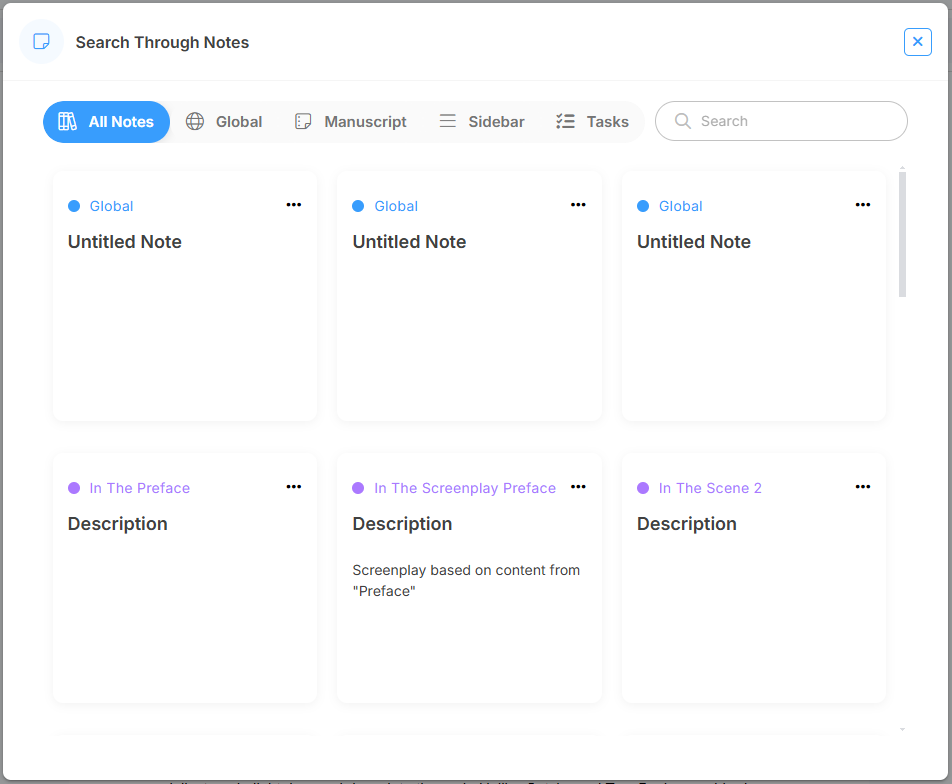Click the sticky note icon beside the title
This screenshot has width=952, height=784.
point(42,42)
